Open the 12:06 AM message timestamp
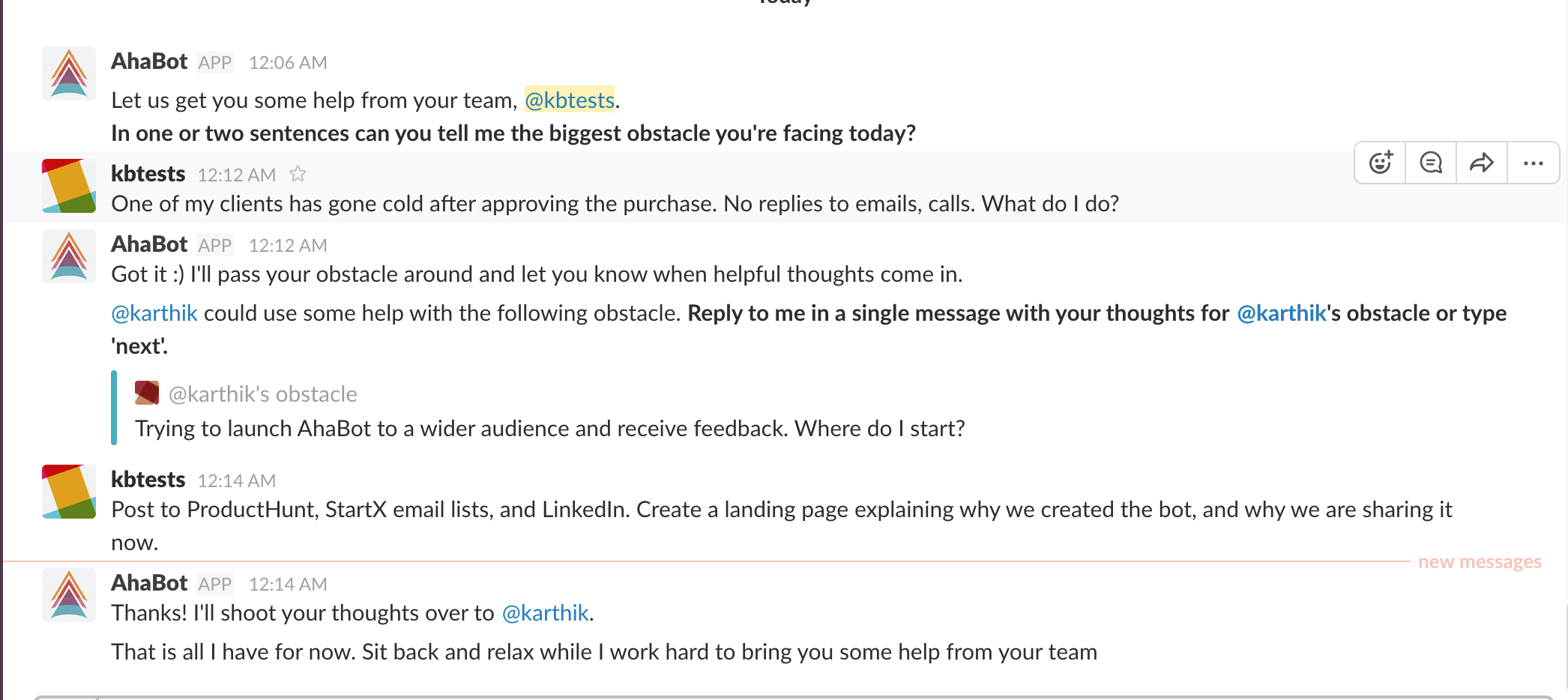 click(288, 63)
